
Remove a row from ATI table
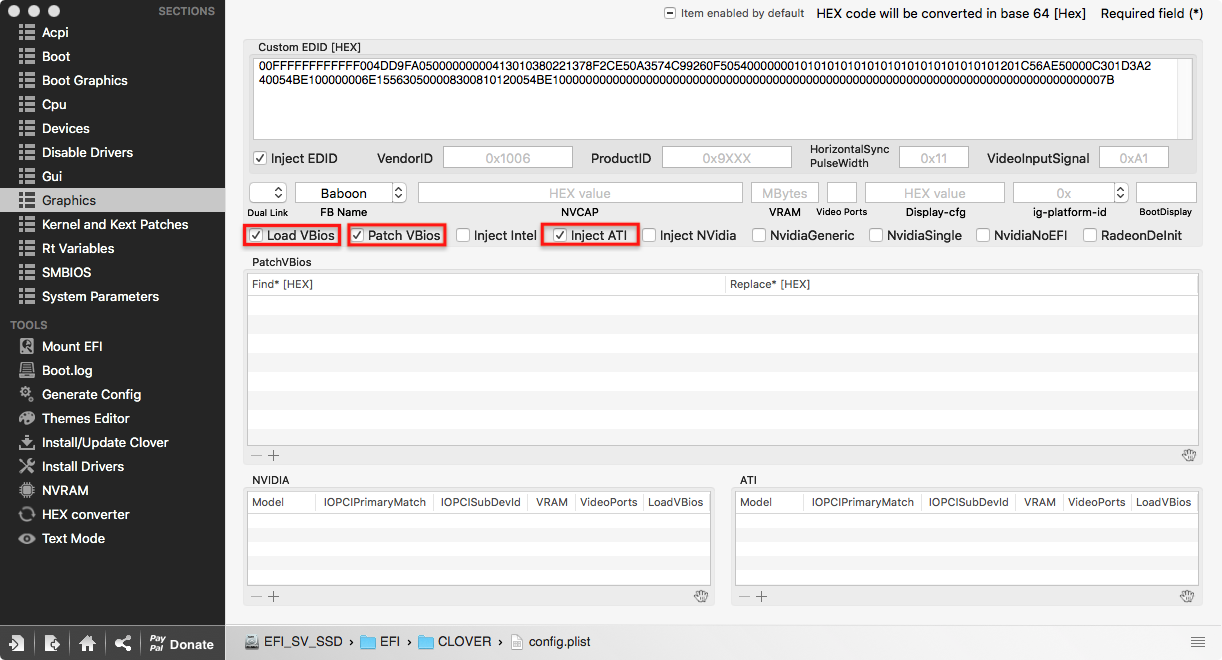(744, 596)
